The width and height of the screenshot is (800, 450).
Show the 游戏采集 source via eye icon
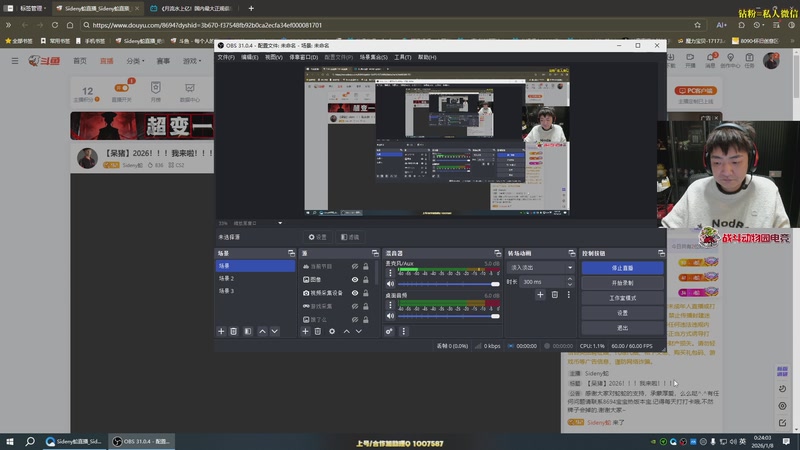(x=355, y=306)
